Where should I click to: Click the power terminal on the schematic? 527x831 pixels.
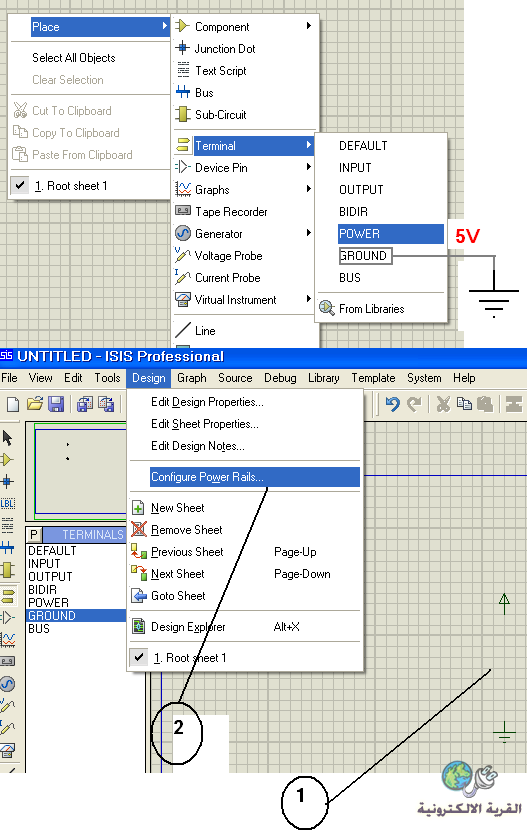click(504, 604)
